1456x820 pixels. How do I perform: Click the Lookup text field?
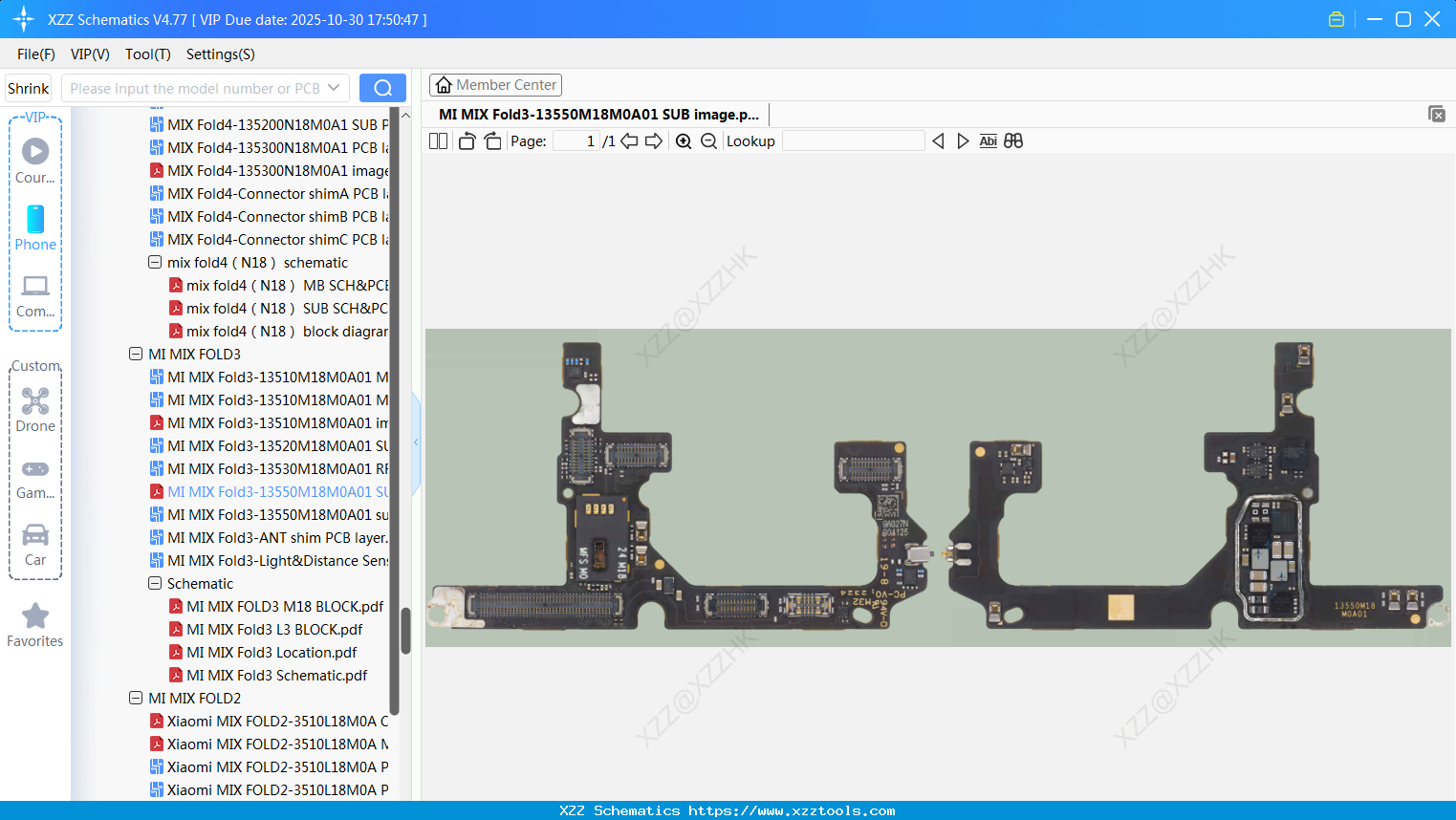(x=853, y=141)
